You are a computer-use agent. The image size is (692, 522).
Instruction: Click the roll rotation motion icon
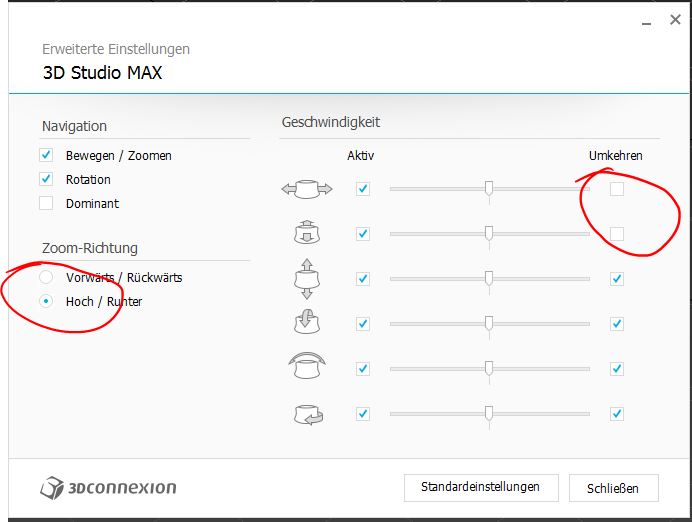307,365
